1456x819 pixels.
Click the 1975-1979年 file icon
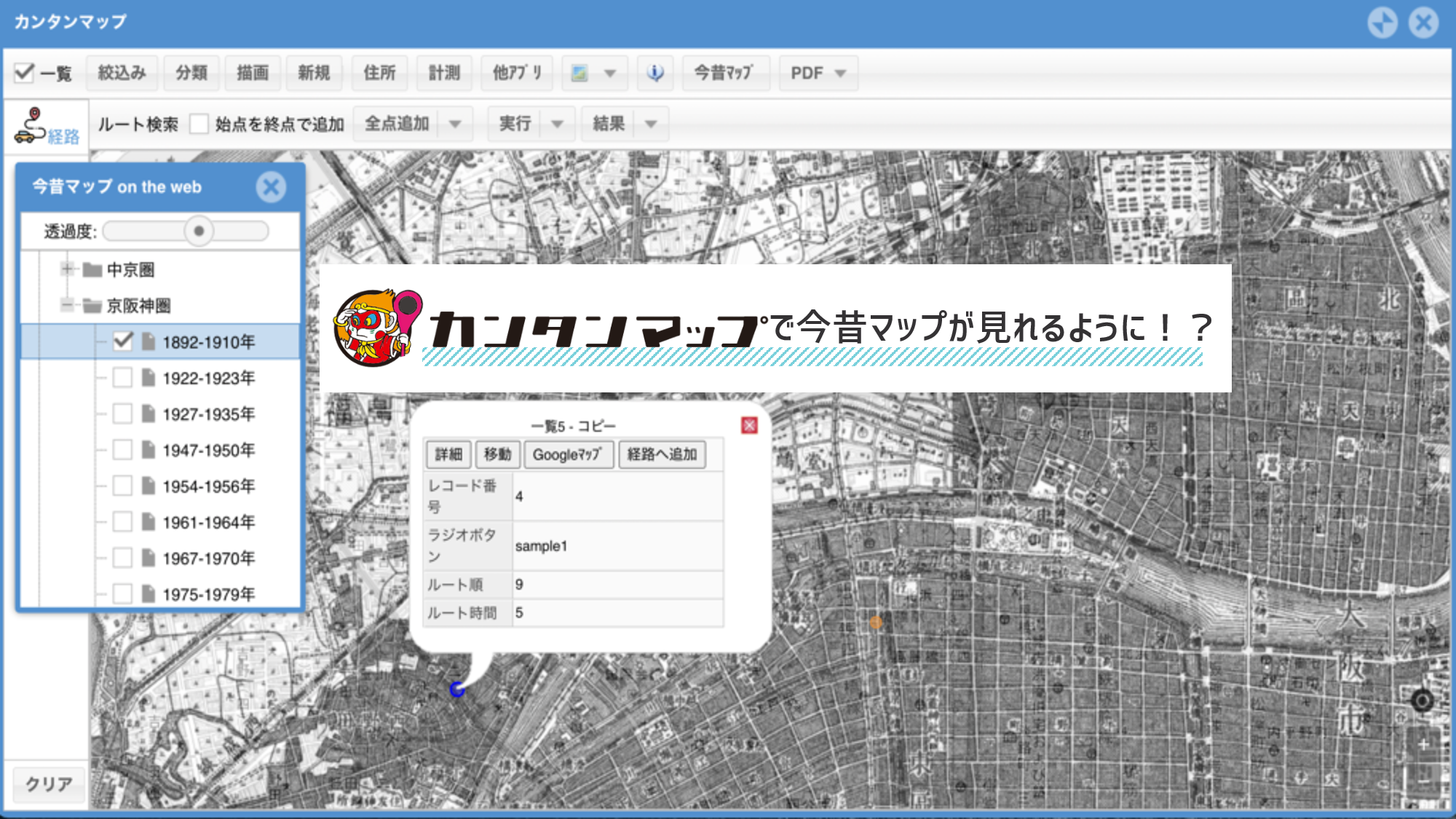(x=149, y=594)
